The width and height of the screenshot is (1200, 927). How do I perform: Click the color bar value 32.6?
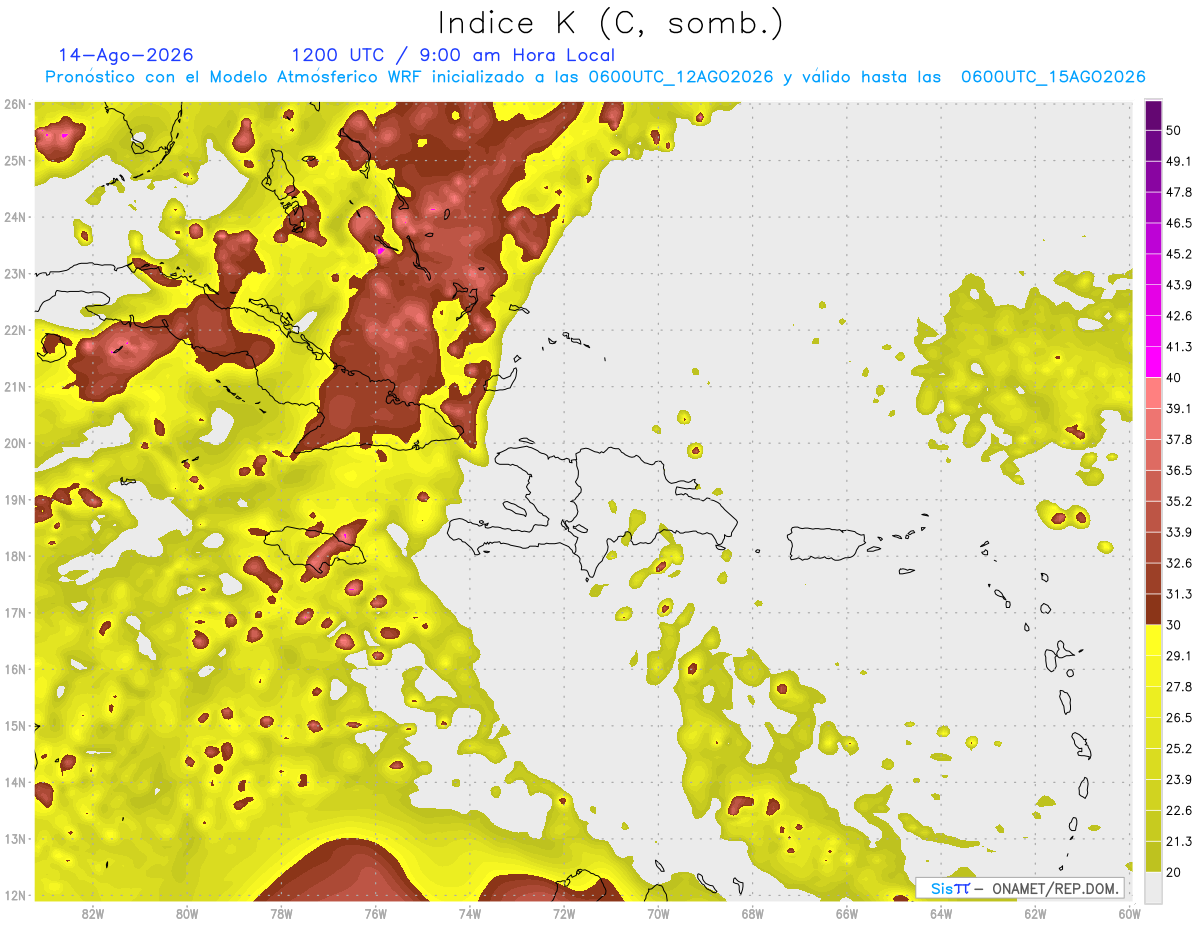click(1179, 563)
